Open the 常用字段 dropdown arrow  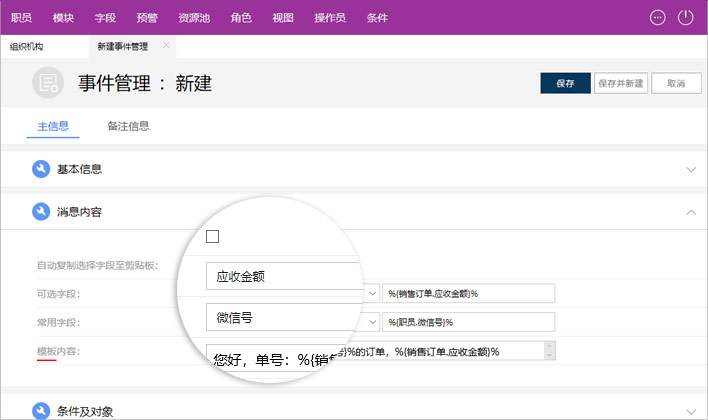372,321
